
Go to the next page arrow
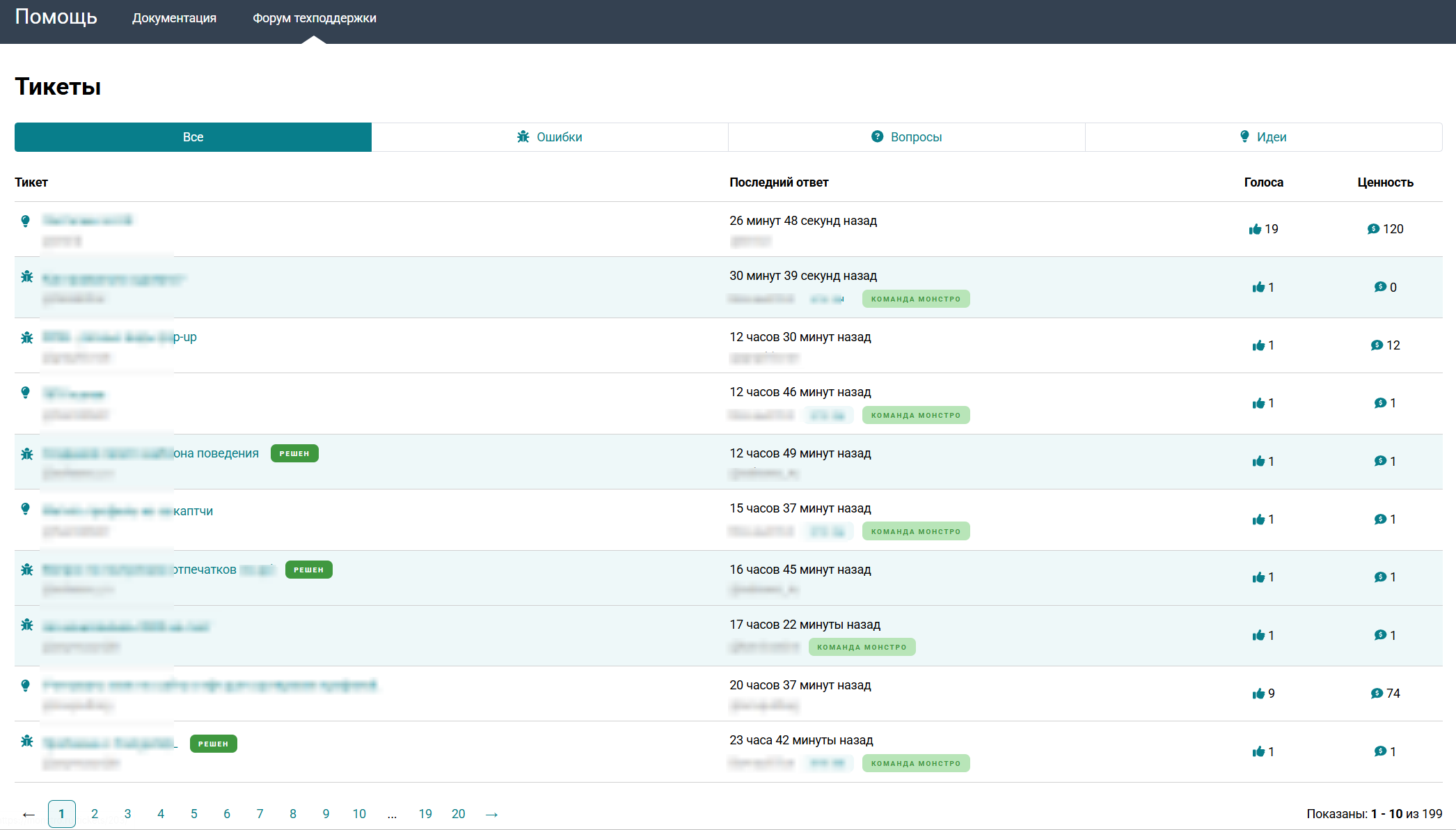tap(491, 814)
